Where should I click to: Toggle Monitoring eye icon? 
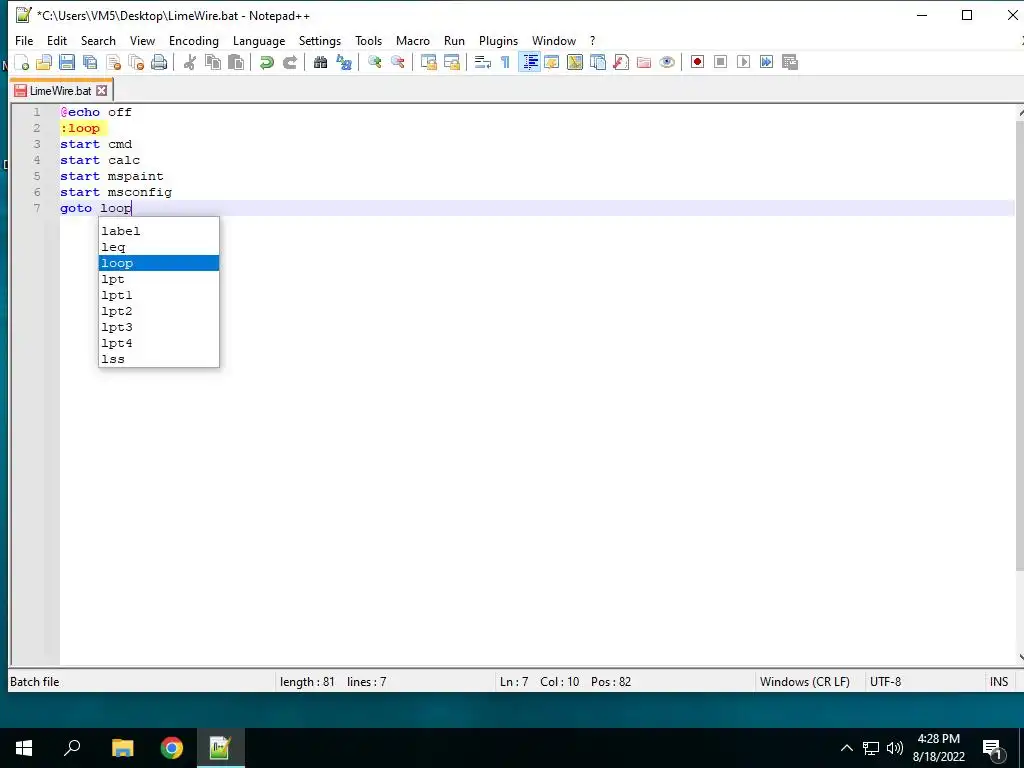[667, 63]
